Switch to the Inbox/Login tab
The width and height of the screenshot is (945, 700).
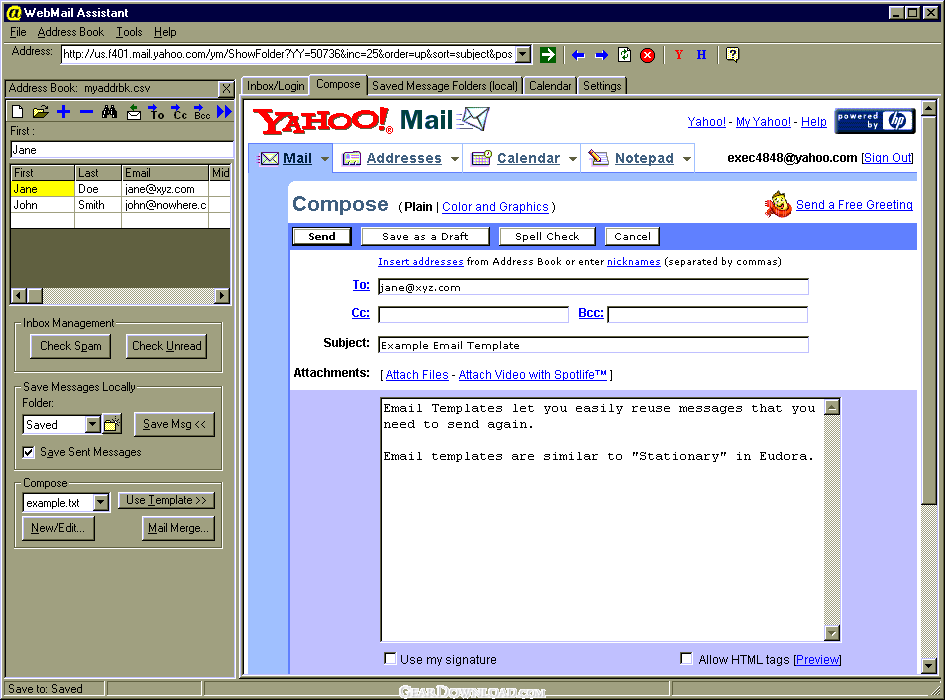point(275,86)
